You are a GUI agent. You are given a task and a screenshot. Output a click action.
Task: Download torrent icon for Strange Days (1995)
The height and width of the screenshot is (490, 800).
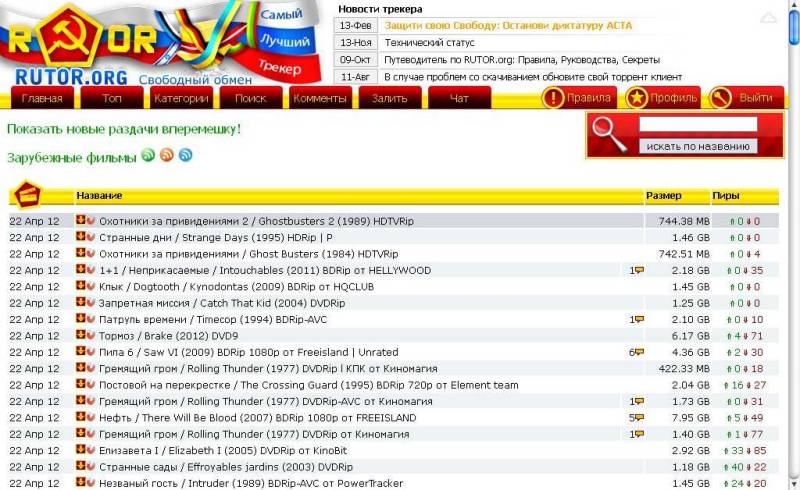[80, 236]
